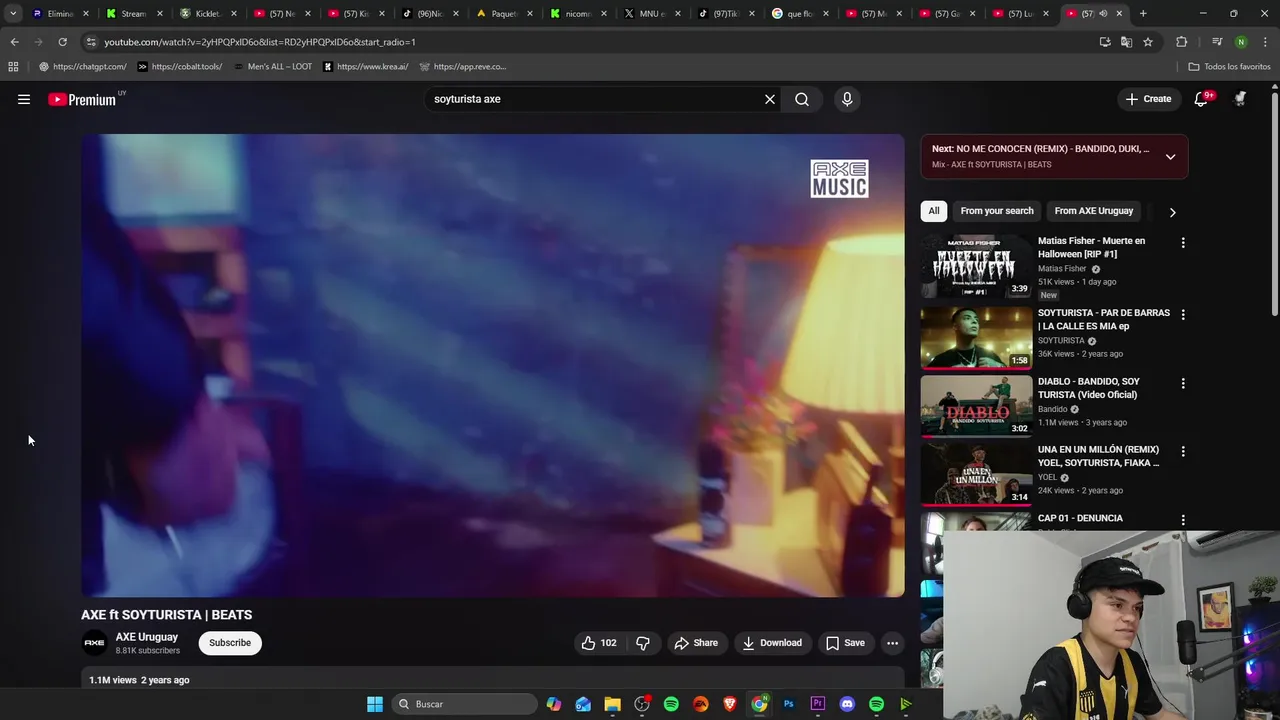Screen dimensions: 1280x720
Task: Switch to the Paquet browser tab
Action: pos(503,14)
